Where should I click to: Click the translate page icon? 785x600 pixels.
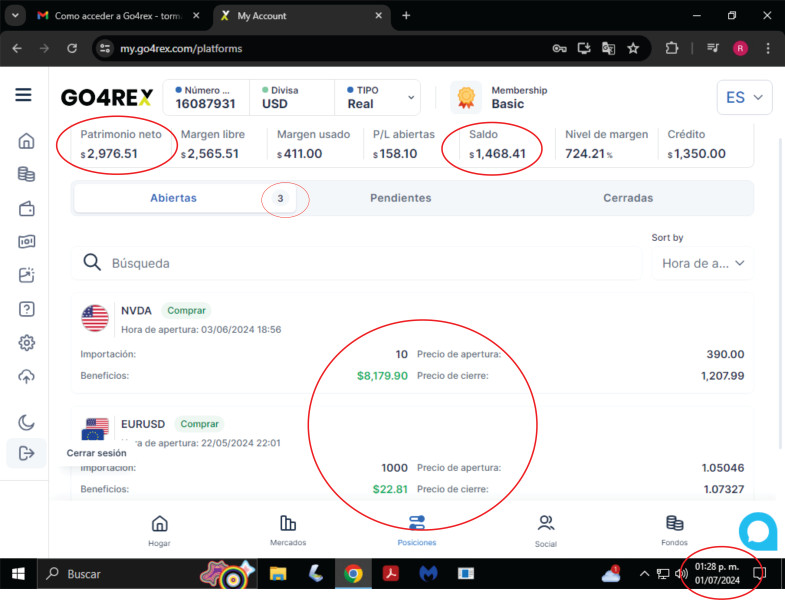[x=608, y=49]
